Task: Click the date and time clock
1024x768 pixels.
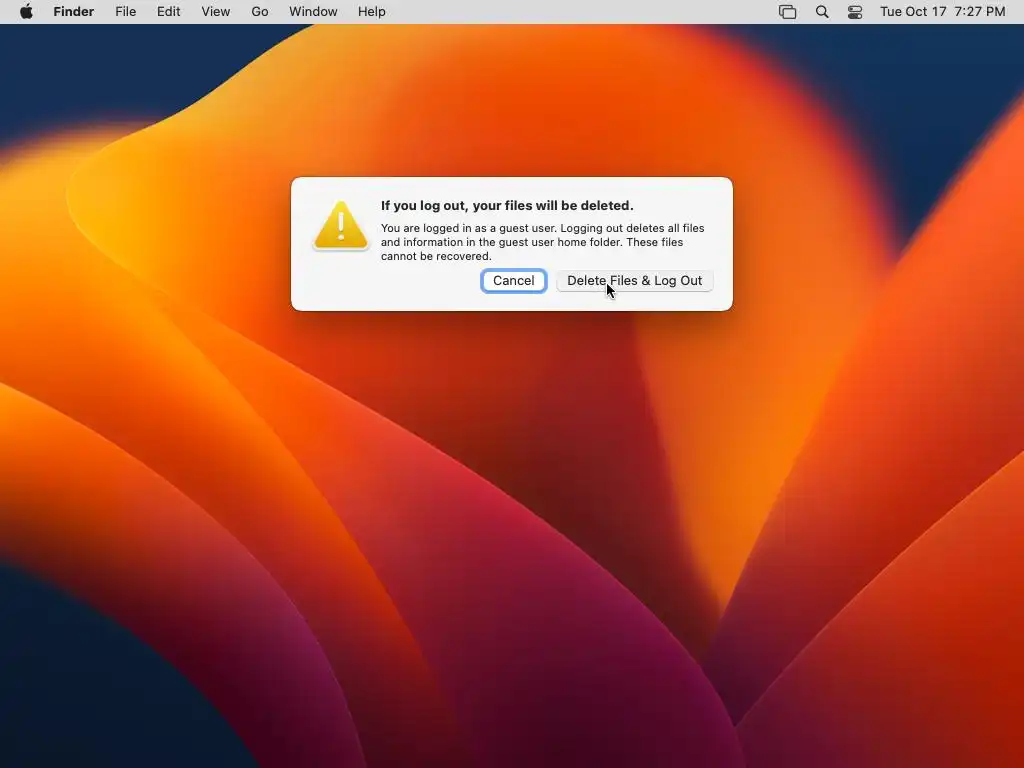Action: 942,12
